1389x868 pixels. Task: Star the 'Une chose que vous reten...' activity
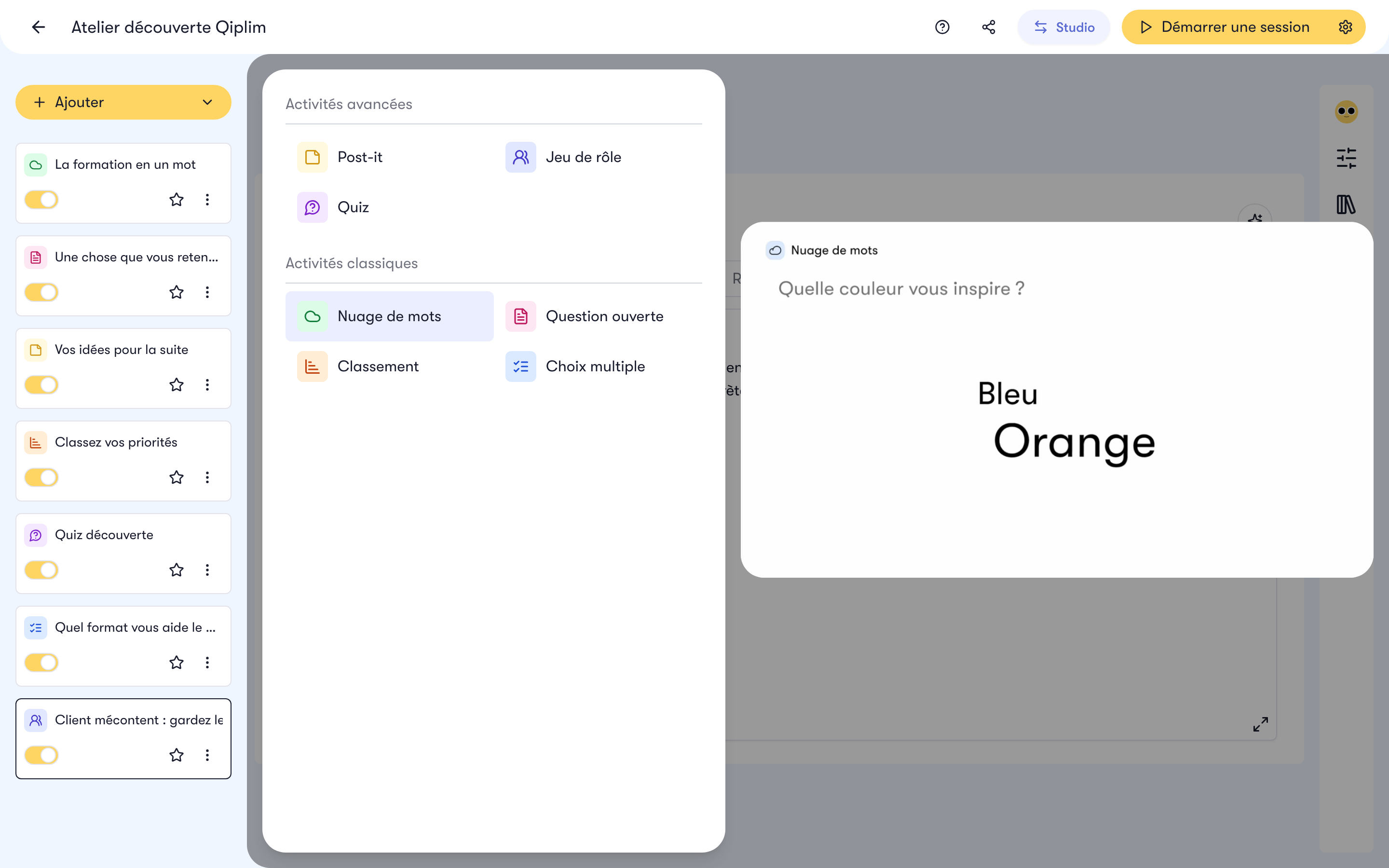(176, 292)
